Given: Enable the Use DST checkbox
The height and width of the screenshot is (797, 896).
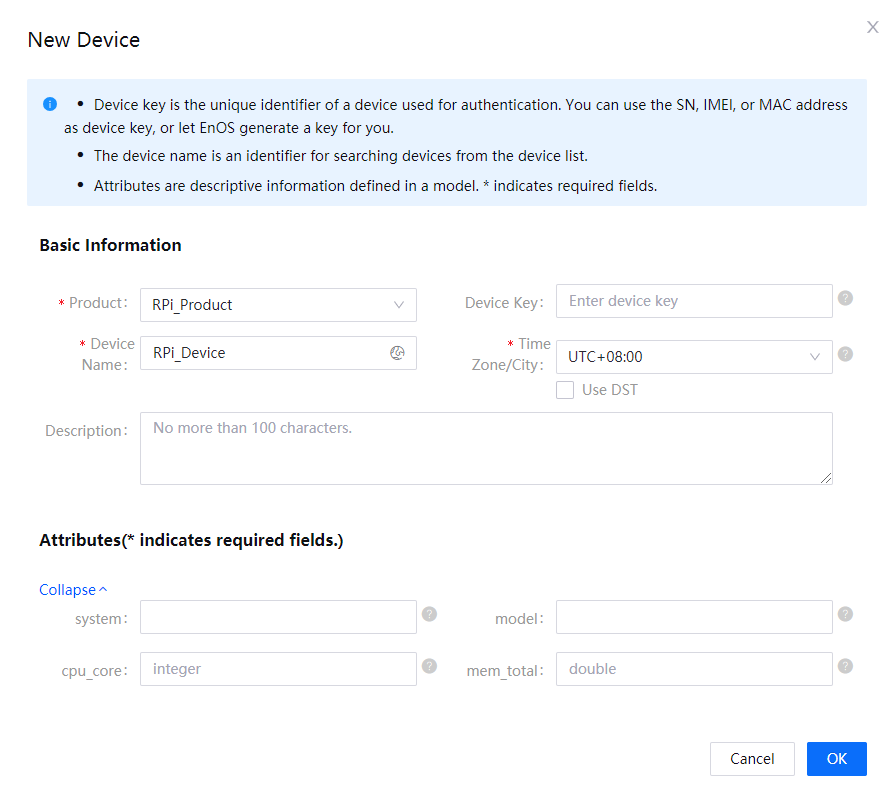Looking at the screenshot, I should coord(565,390).
